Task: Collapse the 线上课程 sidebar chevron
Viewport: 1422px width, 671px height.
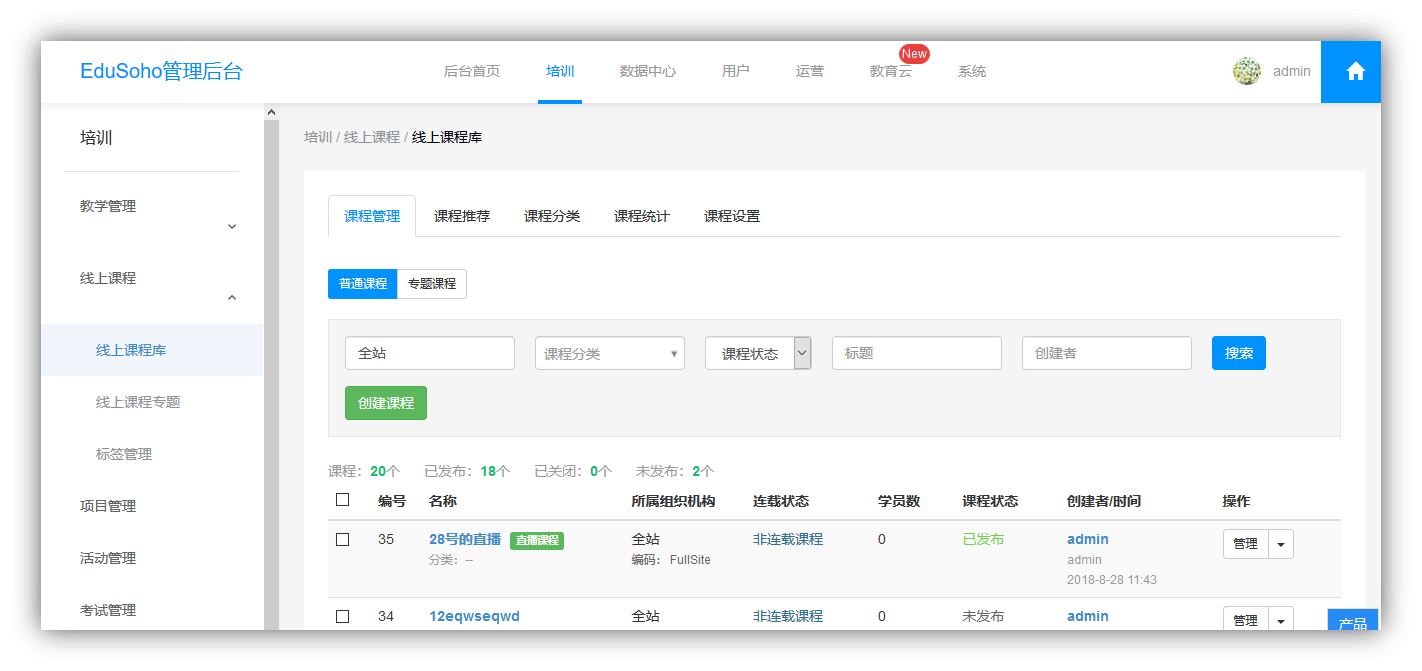Action: (232, 298)
